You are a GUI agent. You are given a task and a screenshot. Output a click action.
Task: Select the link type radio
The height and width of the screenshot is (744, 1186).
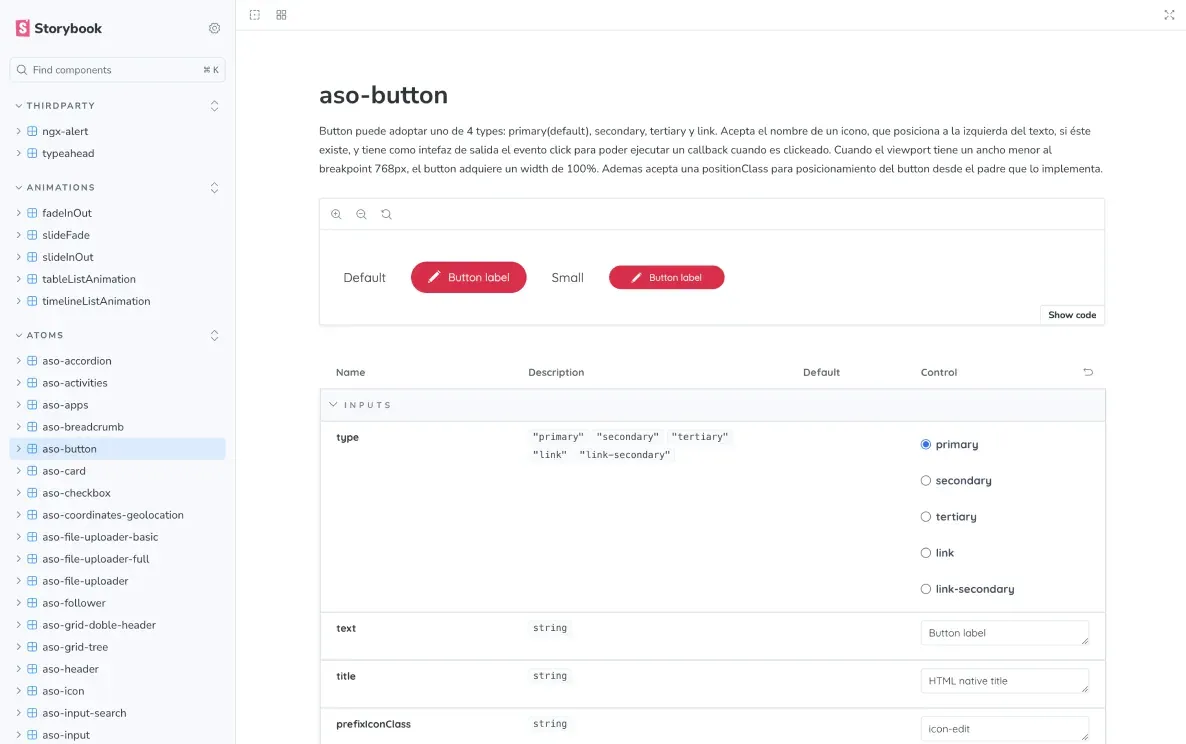pos(925,553)
